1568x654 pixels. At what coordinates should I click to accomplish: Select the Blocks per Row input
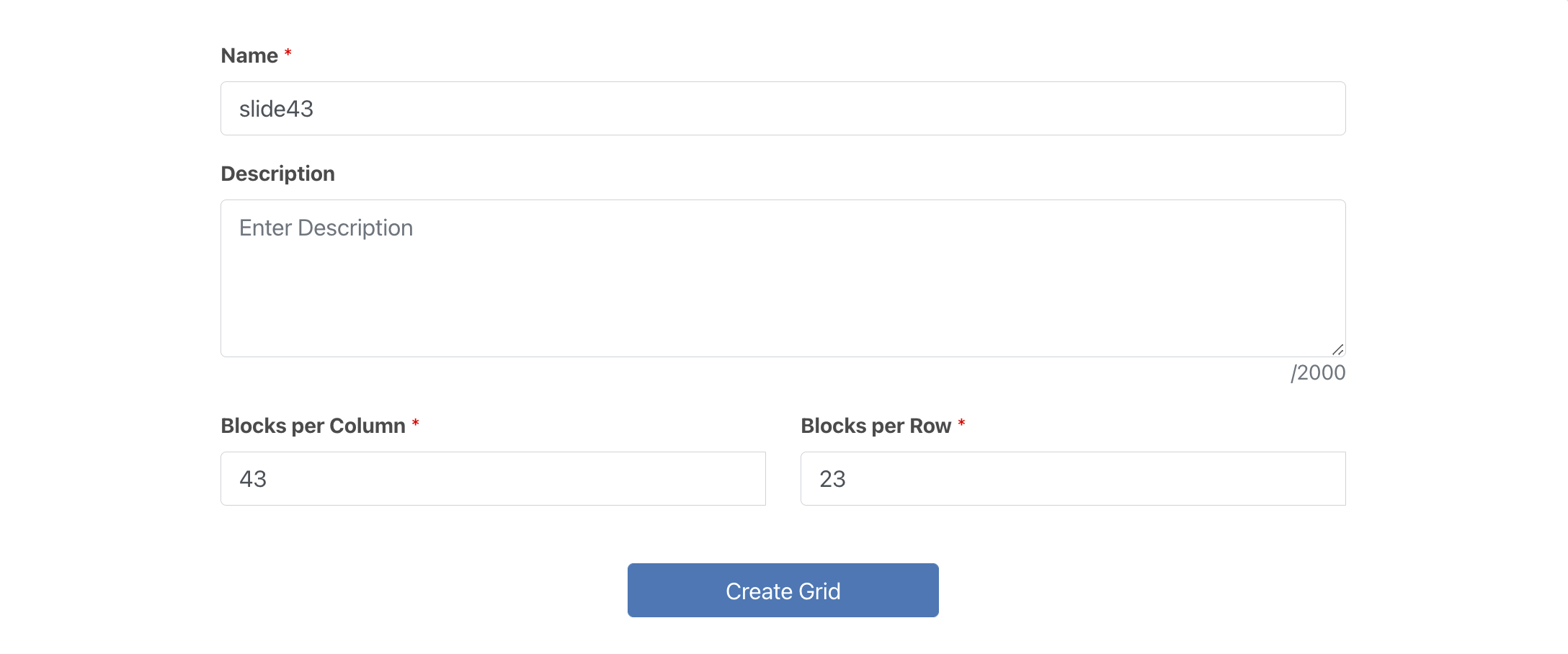[1073, 479]
